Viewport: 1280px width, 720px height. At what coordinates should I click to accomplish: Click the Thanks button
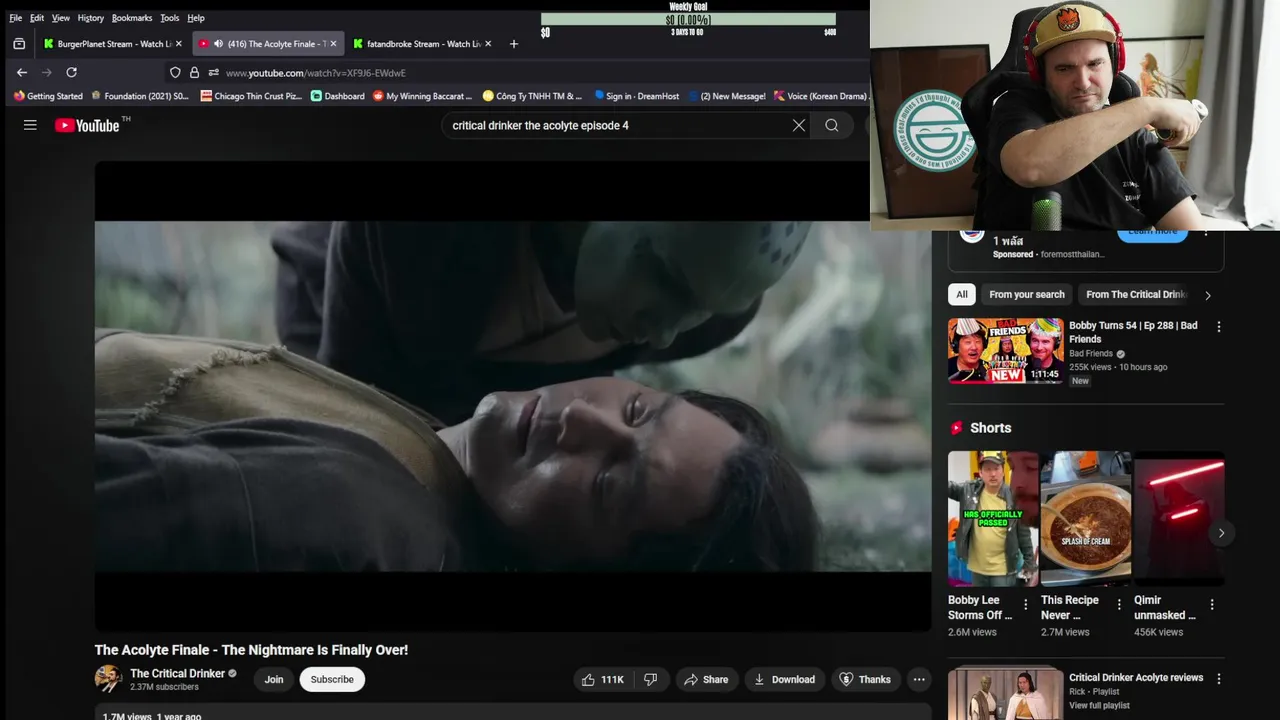pyautogui.click(x=865, y=679)
